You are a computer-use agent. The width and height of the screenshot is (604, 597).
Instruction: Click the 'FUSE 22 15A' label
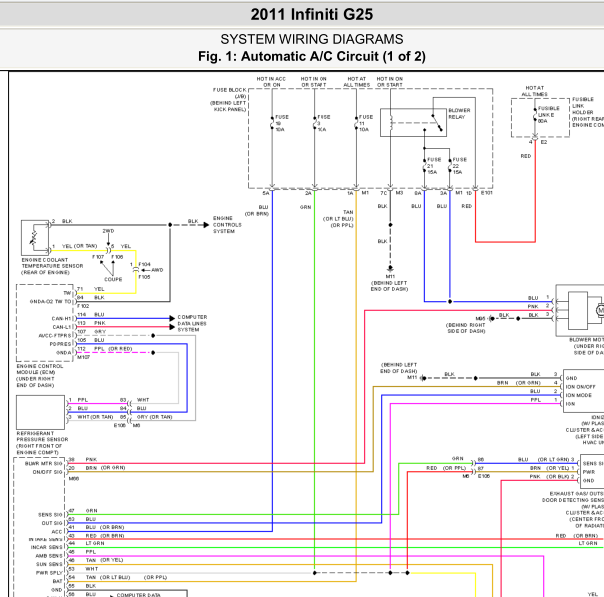(x=459, y=166)
